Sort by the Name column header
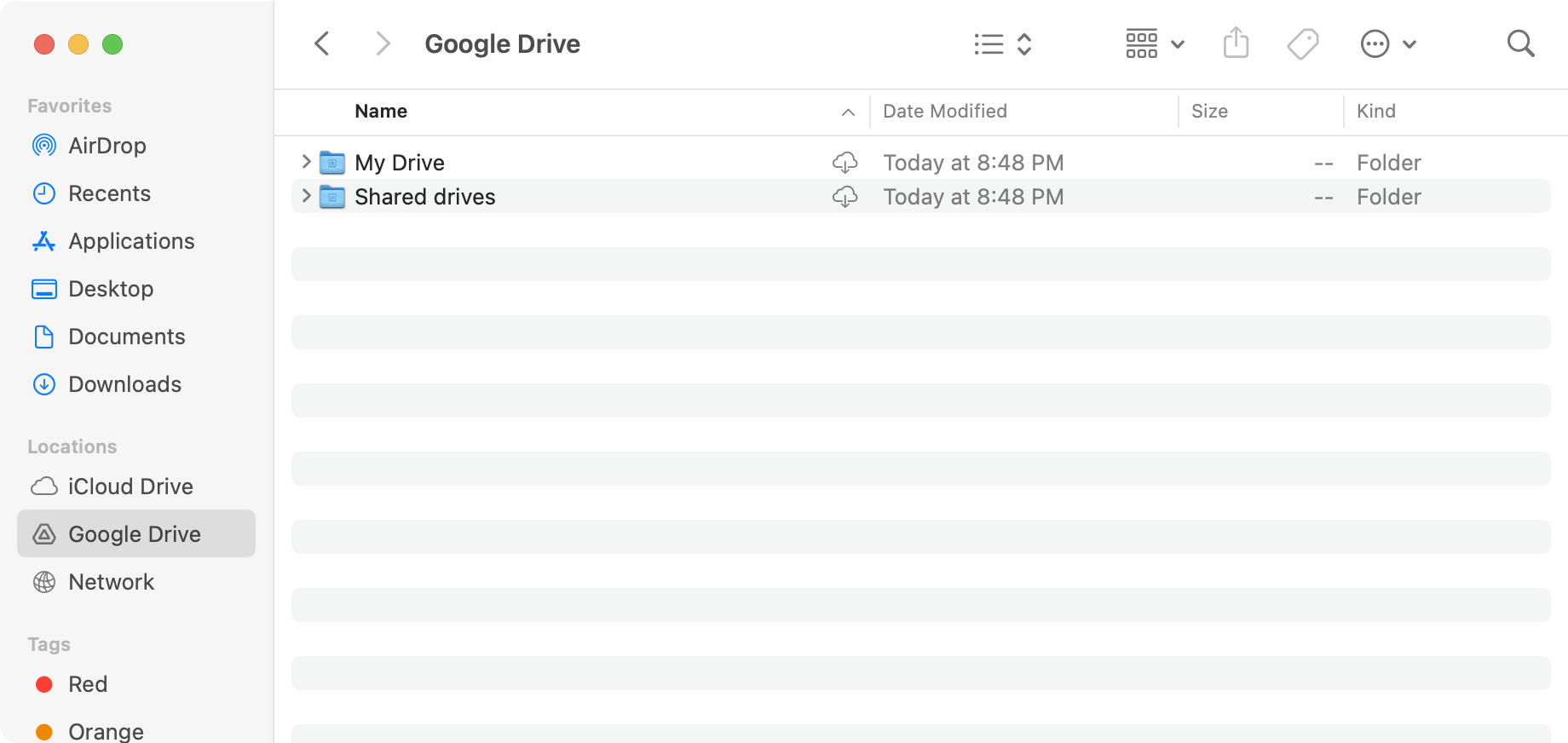 [x=381, y=112]
